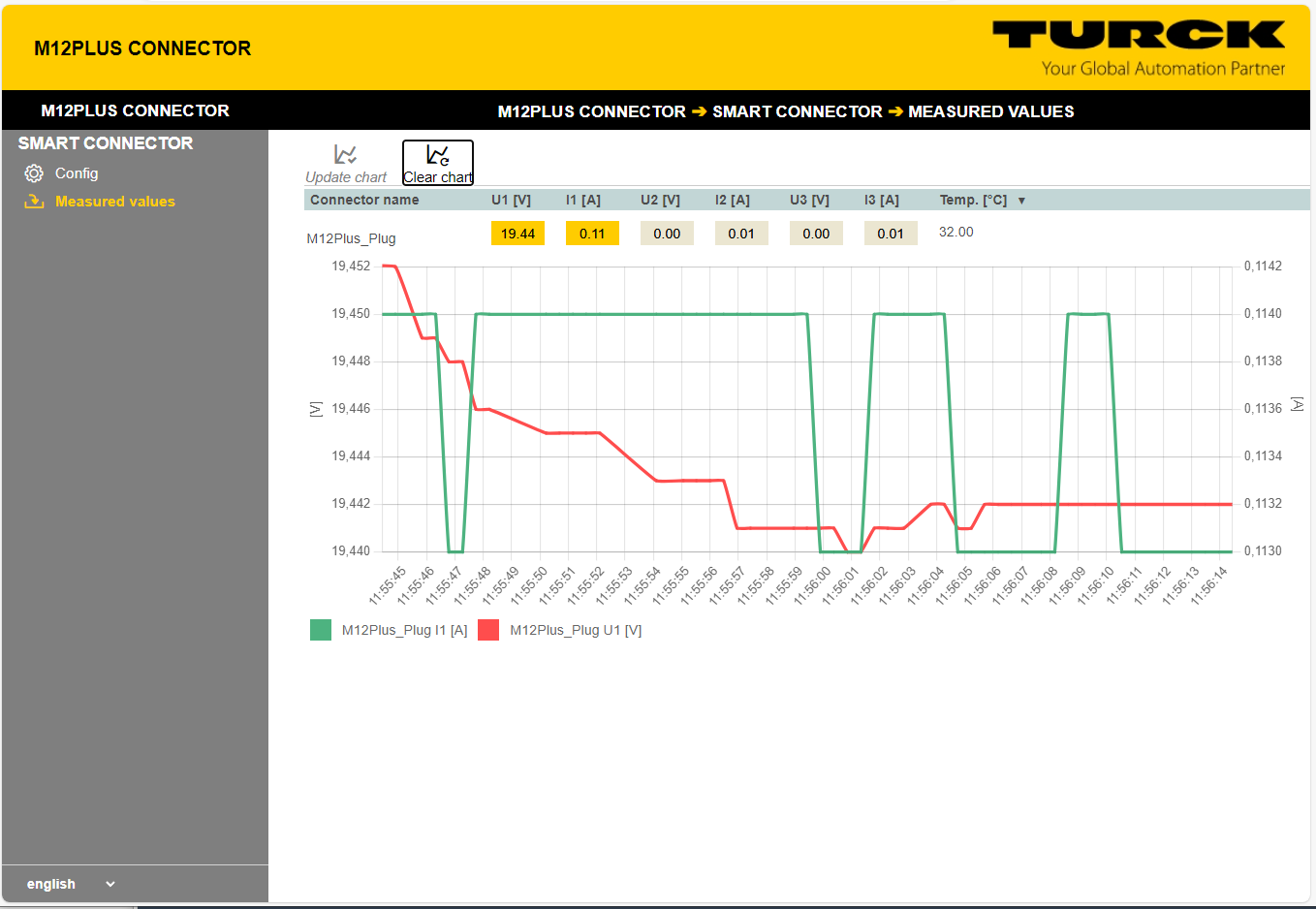Click the 0,1142 current axis label
The width and height of the screenshot is (1316, 909).
(1263, 266)
